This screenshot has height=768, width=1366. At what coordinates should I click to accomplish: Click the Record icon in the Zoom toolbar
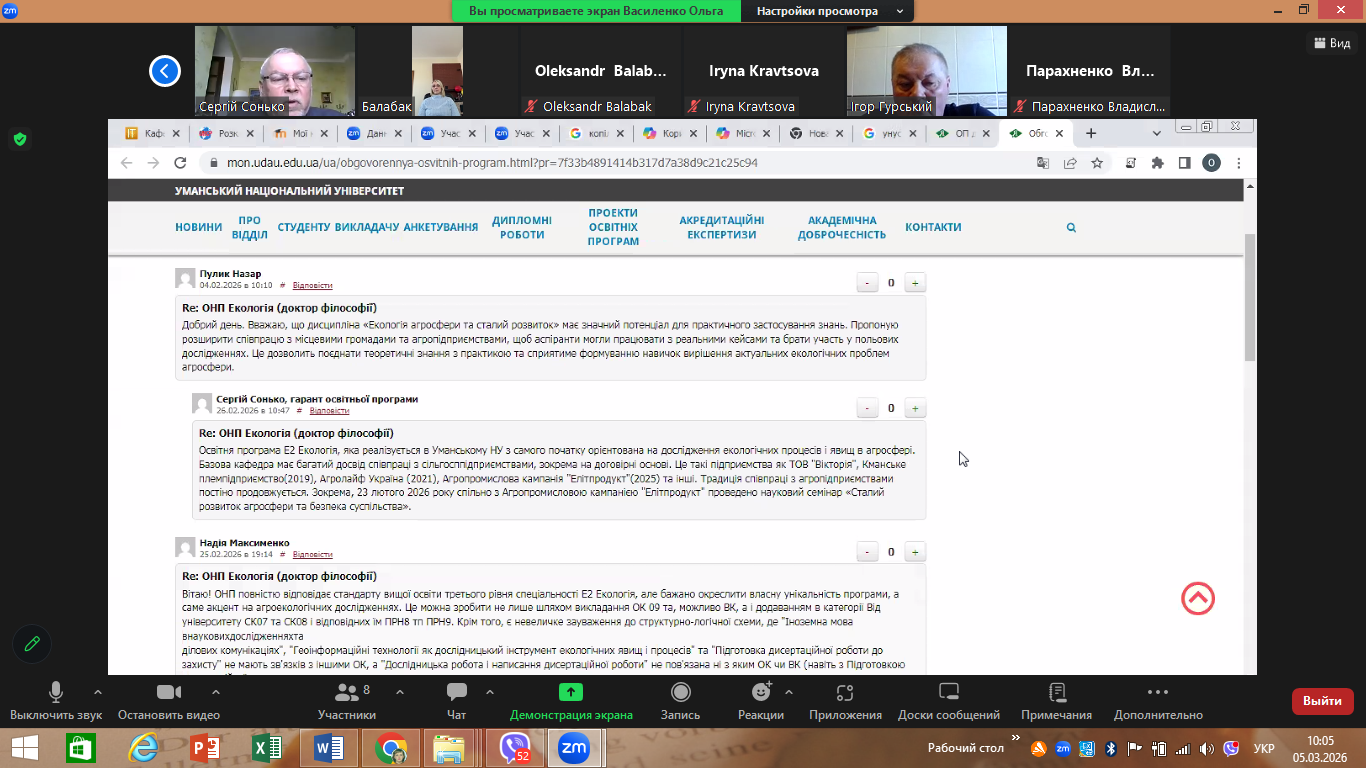click(680, 693)
